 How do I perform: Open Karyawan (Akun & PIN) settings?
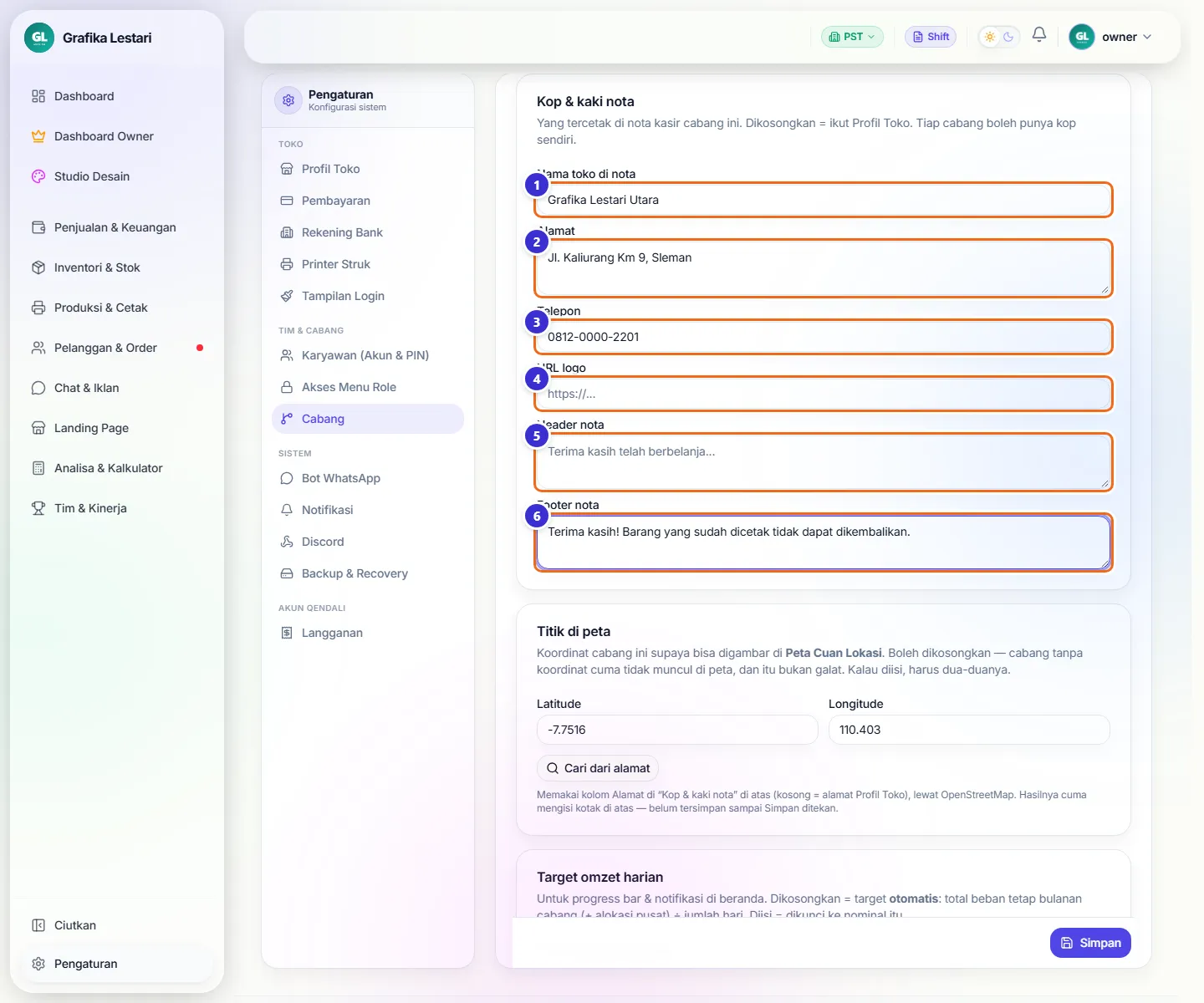pyautogui.click(x=368, y=355)
